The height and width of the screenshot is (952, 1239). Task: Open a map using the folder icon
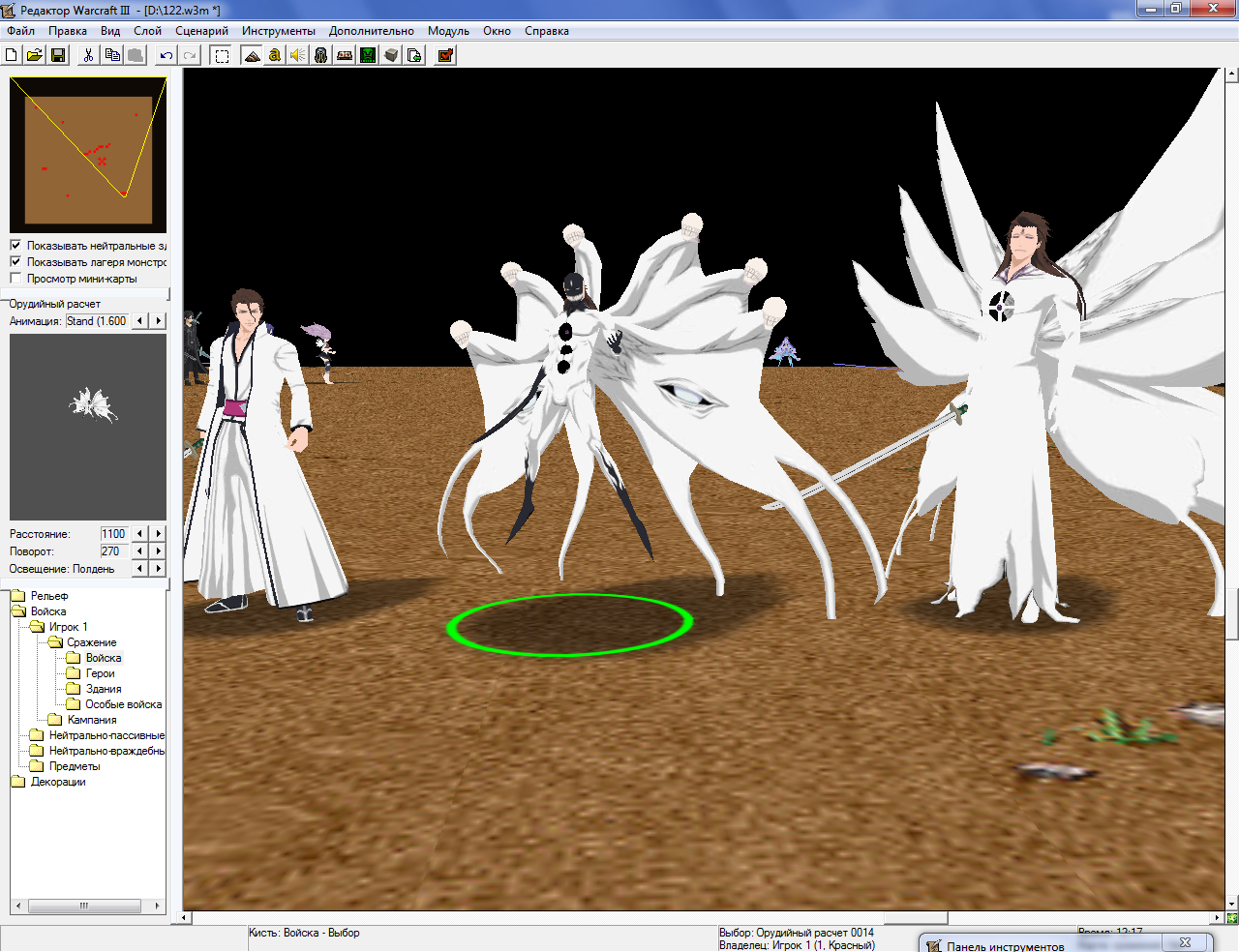35,55
